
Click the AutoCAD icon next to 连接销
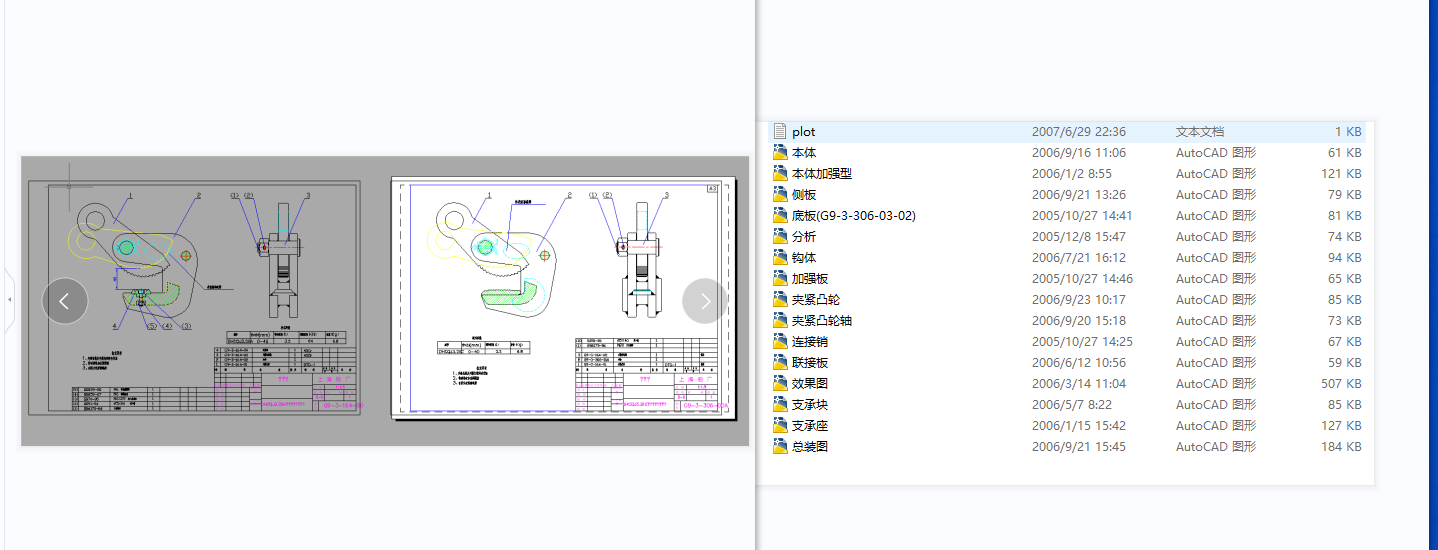tap(781, 341)
